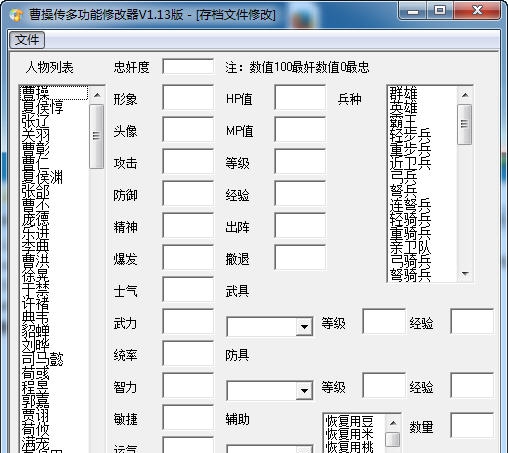Click the 数量 quantity input field
508x453 pixels.
[x=472, y=425]
